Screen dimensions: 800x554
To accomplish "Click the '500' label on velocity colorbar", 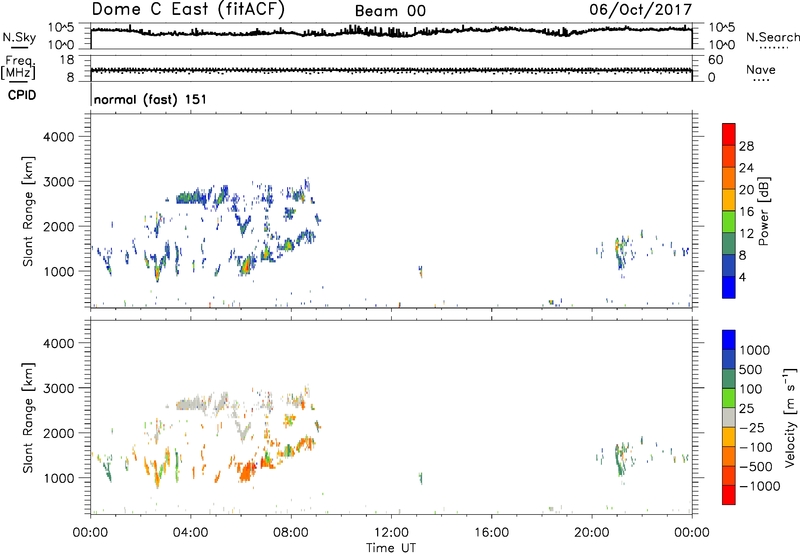I will point(750,369).
